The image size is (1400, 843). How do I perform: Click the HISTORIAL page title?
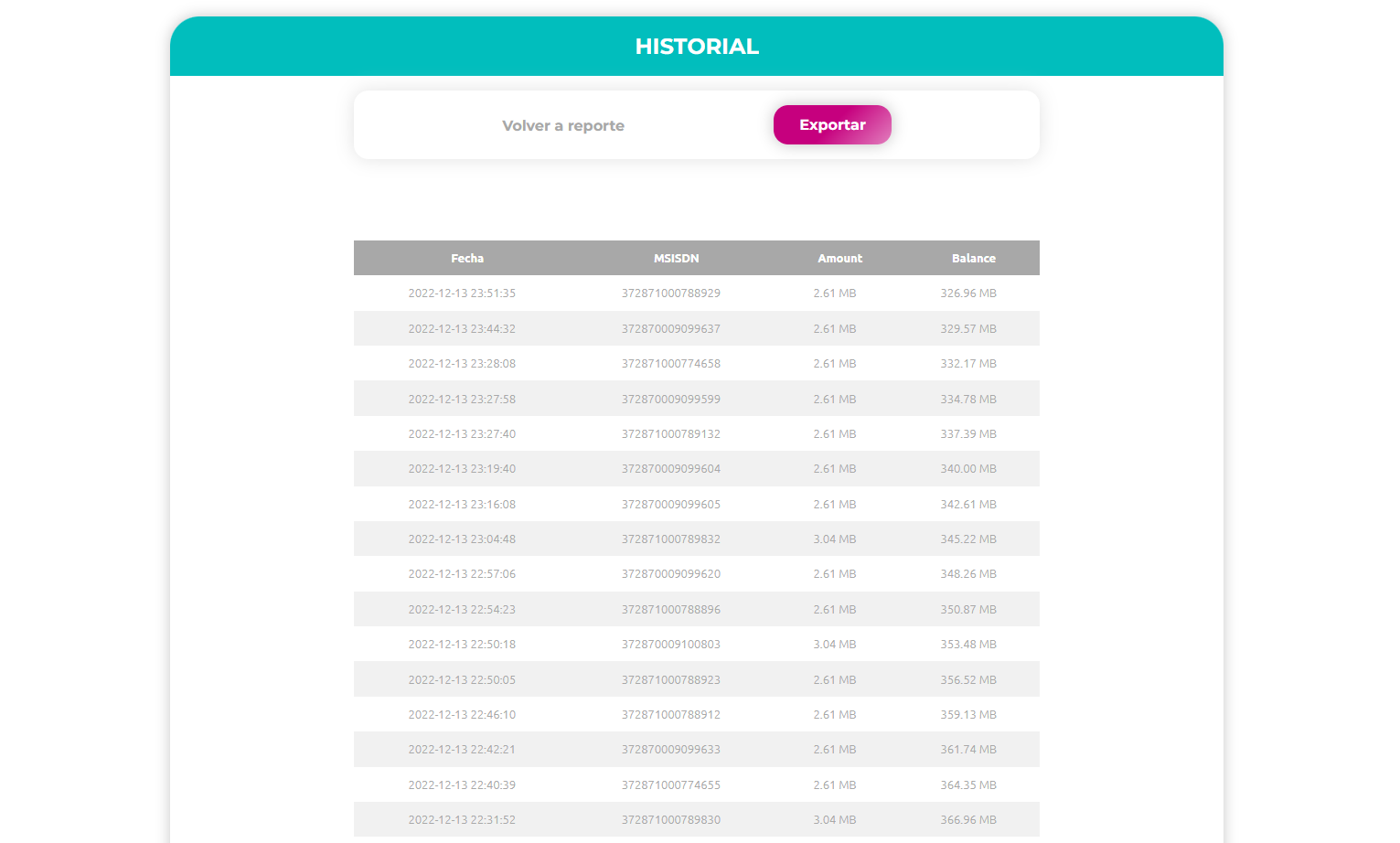click(696, 47)
